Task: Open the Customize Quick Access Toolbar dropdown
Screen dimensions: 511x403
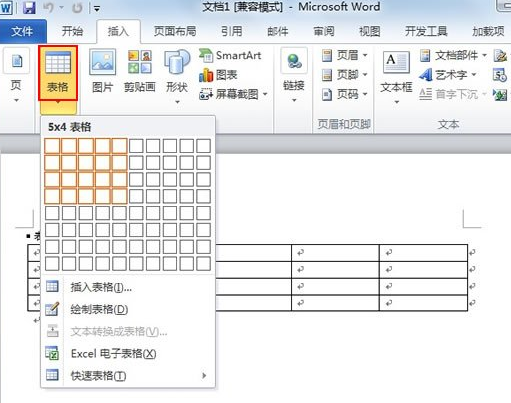Action: (x=97, y=9)
